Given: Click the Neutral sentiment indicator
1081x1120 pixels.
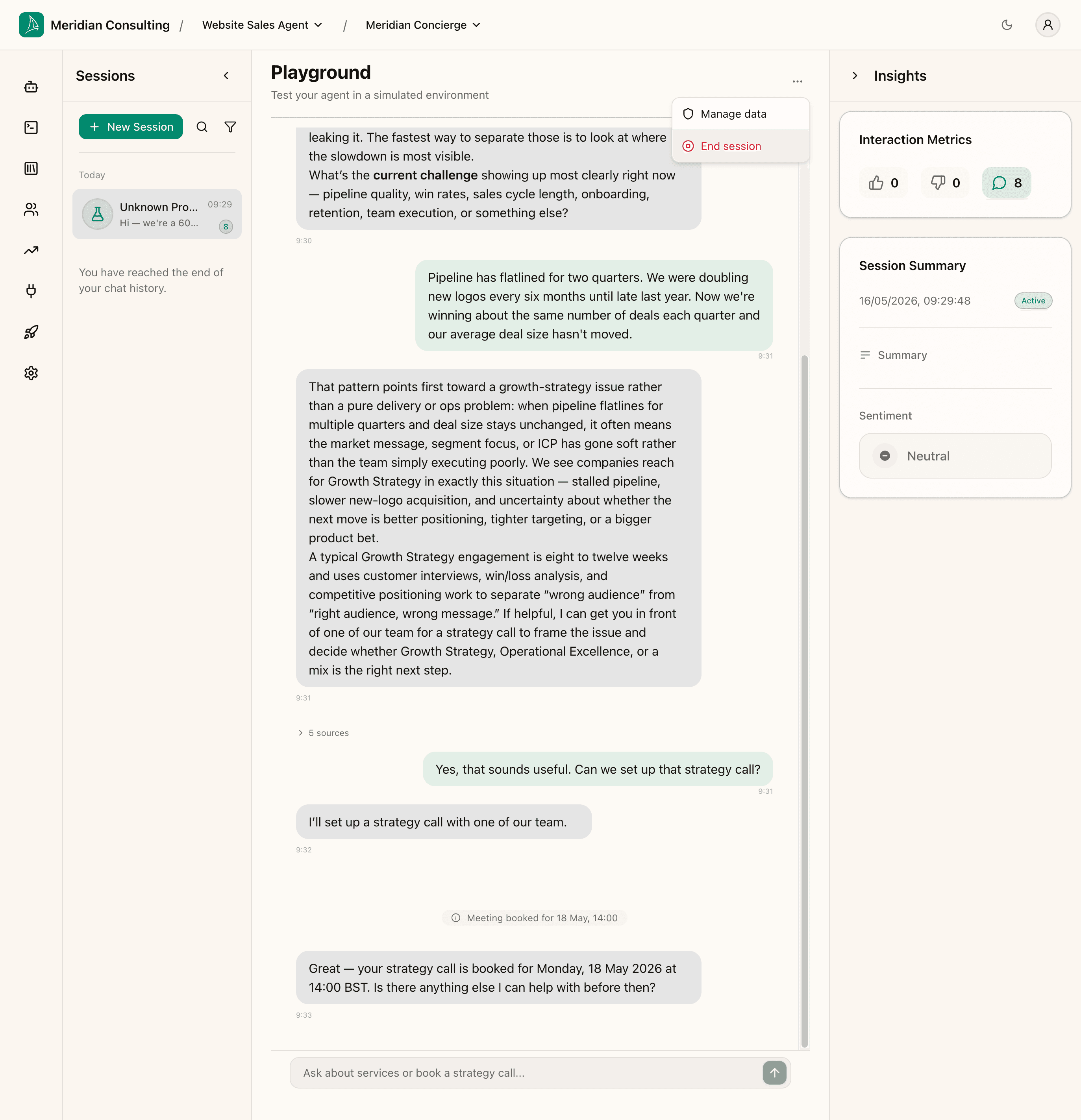Looking at the screenshot, I should pyautogui.click(x=955, y=456).
